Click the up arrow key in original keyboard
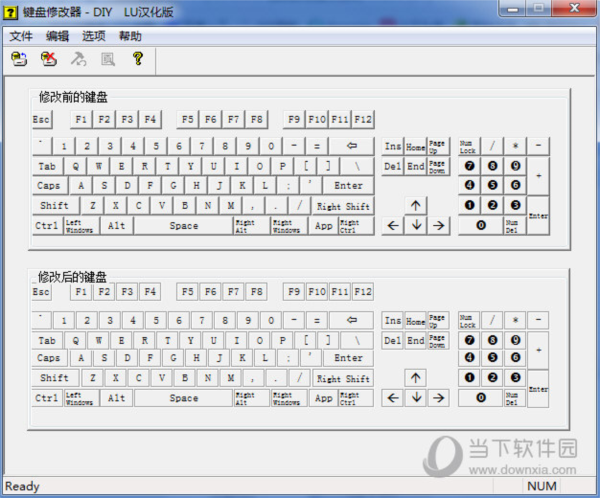600x498 pixels. 416,206
